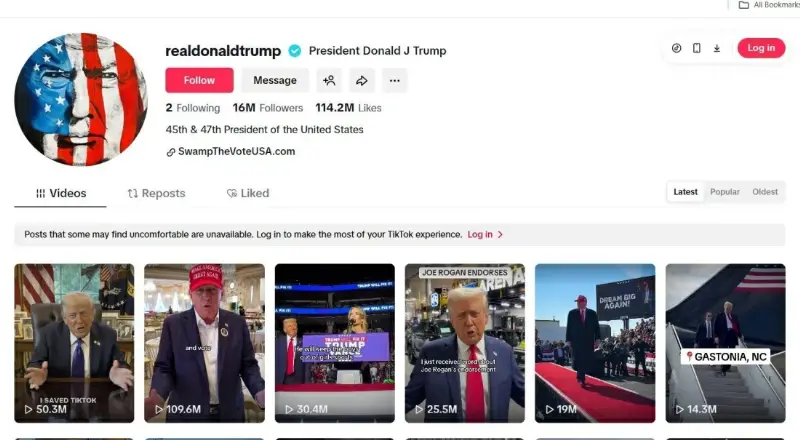
Task: Open the Liked tab
Action: tap(248, 193)
